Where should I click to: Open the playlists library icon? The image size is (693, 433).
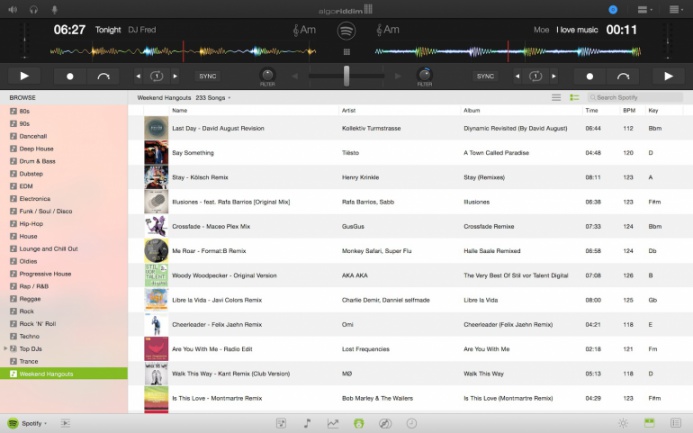coord(281,423)
